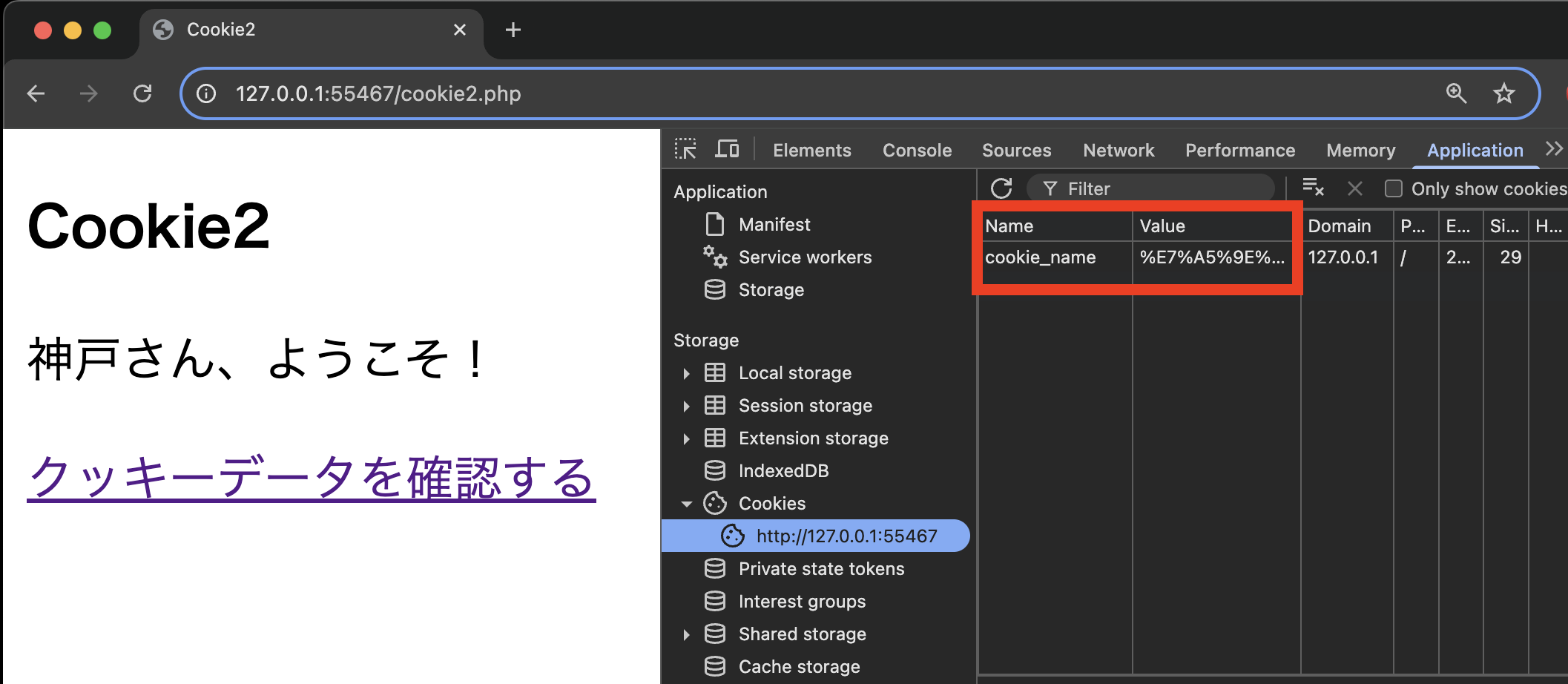This screenshot has height=684, width=1568.
Task: Open Service workers settings
Action: click(x=805, y=257)
